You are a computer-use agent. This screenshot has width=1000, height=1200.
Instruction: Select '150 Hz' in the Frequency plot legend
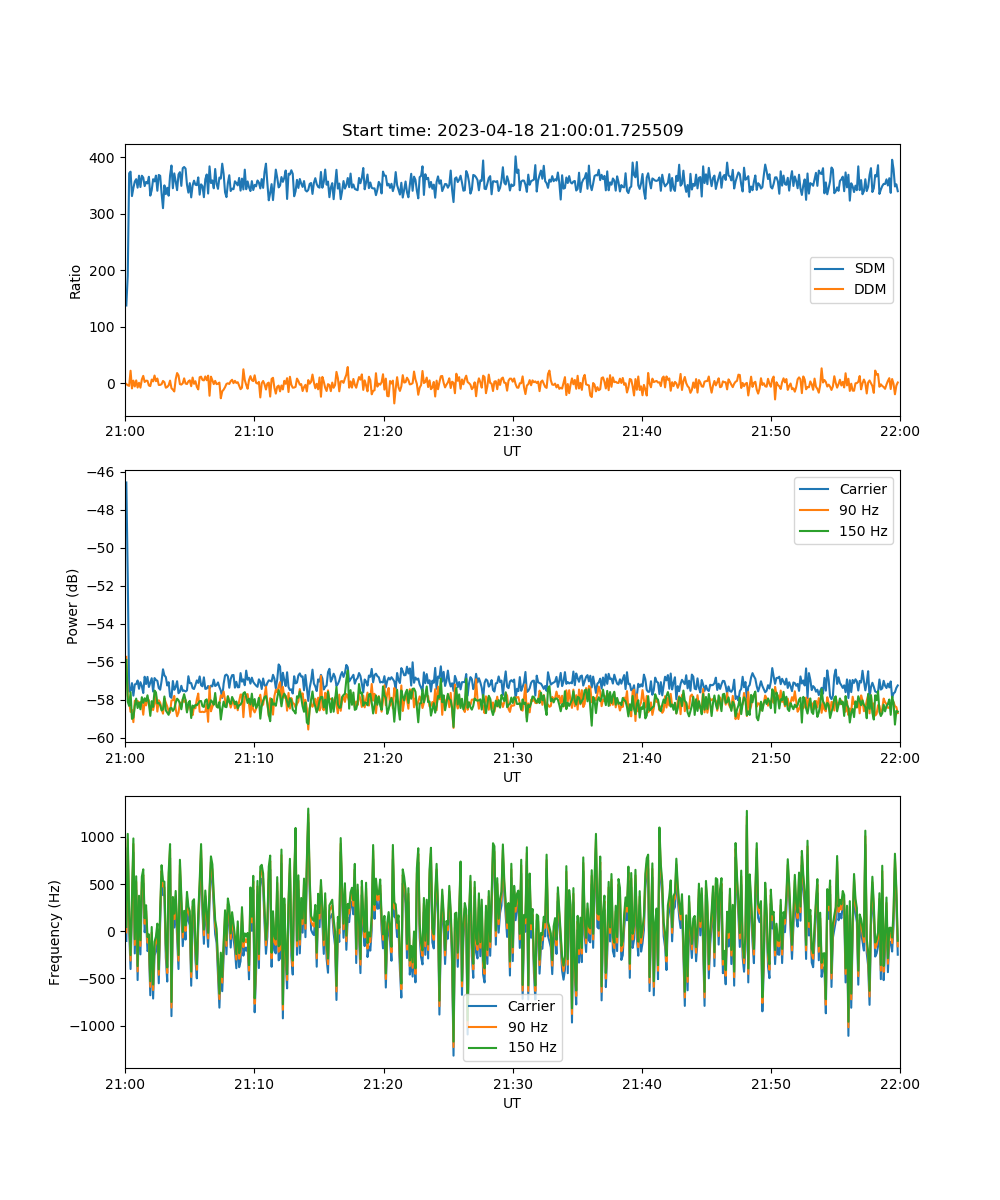coord(531,1048)
